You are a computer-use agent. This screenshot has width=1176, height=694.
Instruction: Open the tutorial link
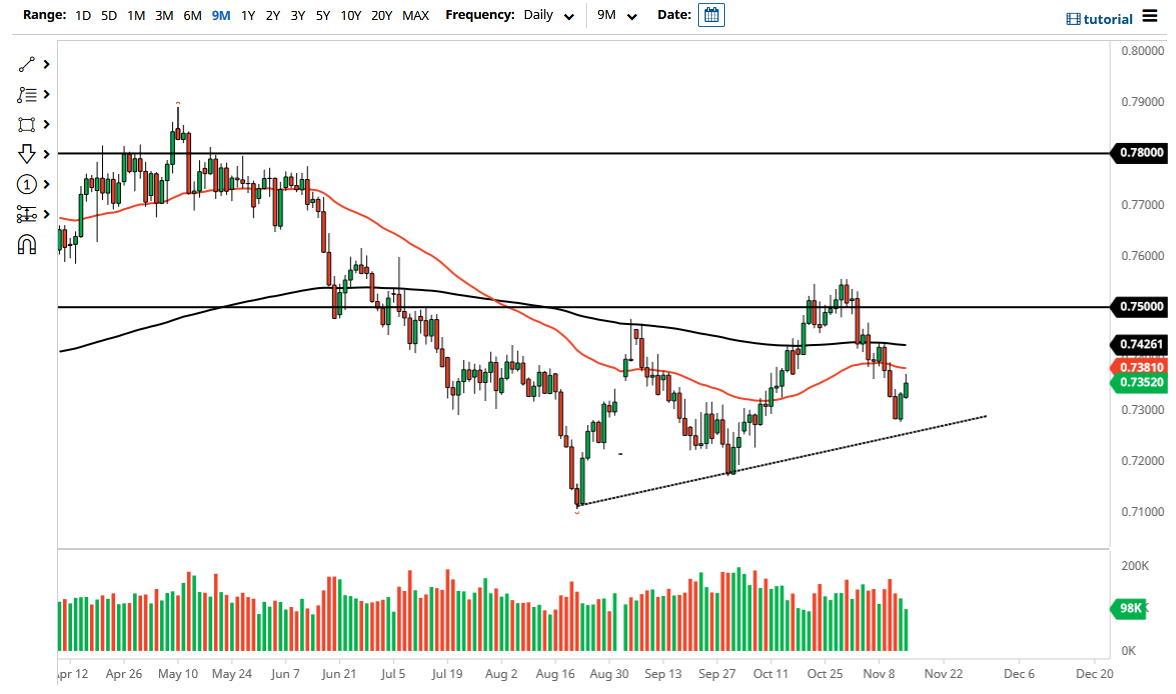click(x=1107, y=18)
